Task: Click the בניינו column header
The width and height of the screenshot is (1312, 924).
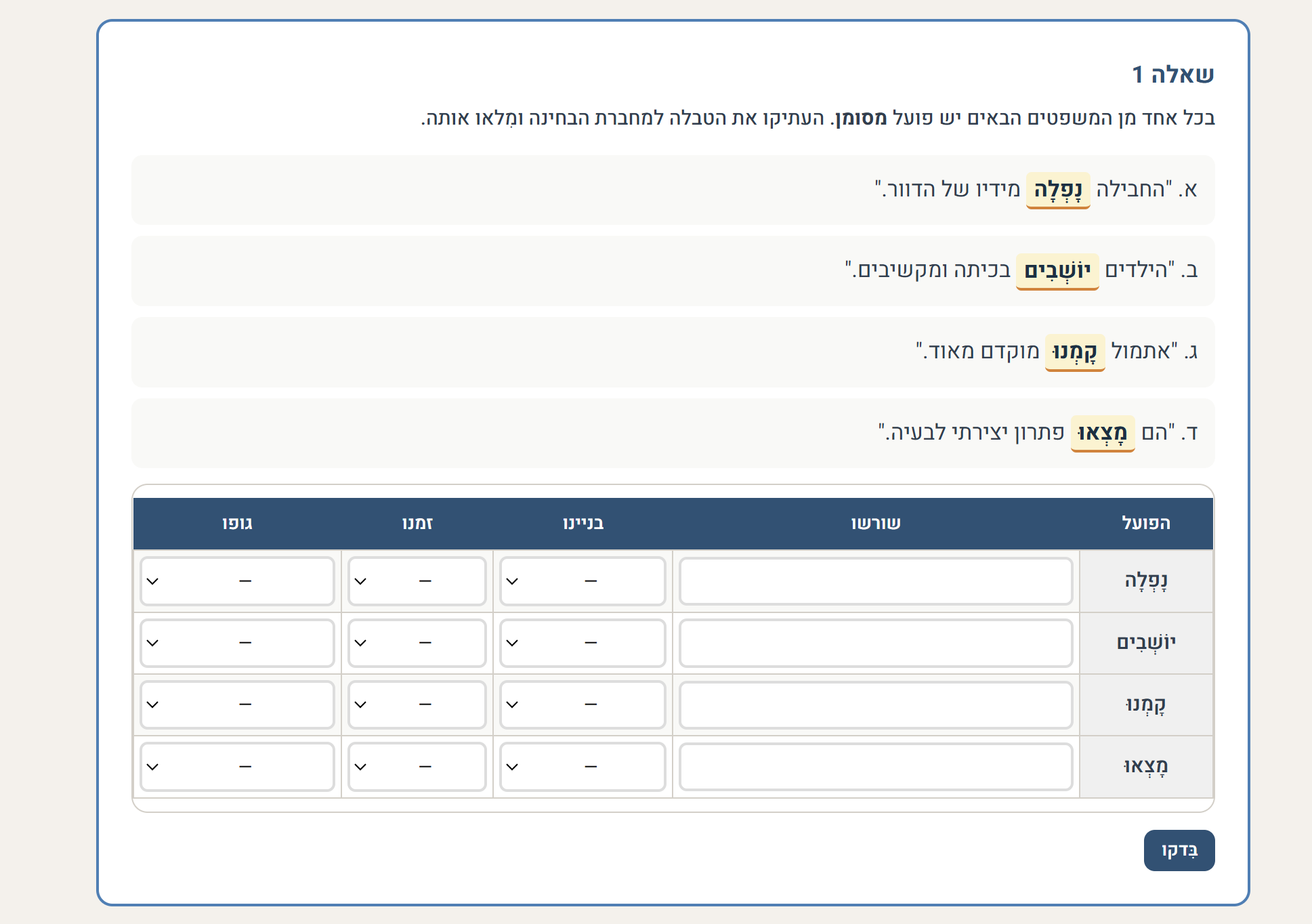Action: pos(583,523)
